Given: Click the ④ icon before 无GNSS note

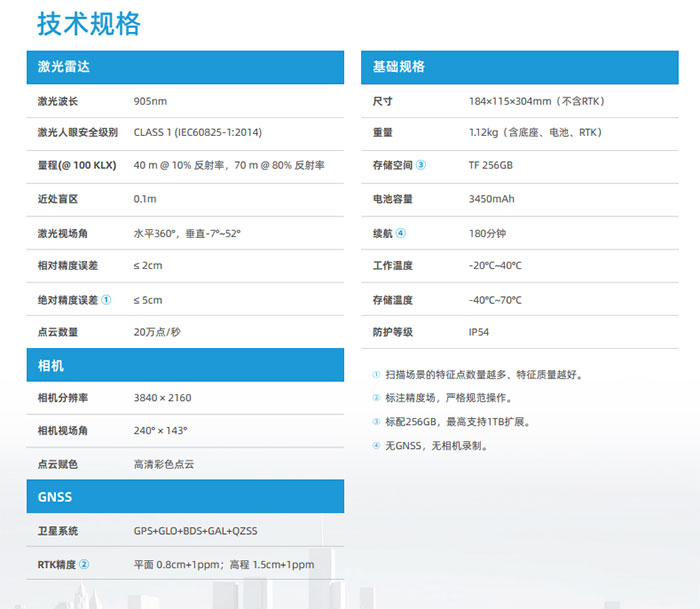Looking at the screenshot, I should click(x=376, y=446).
